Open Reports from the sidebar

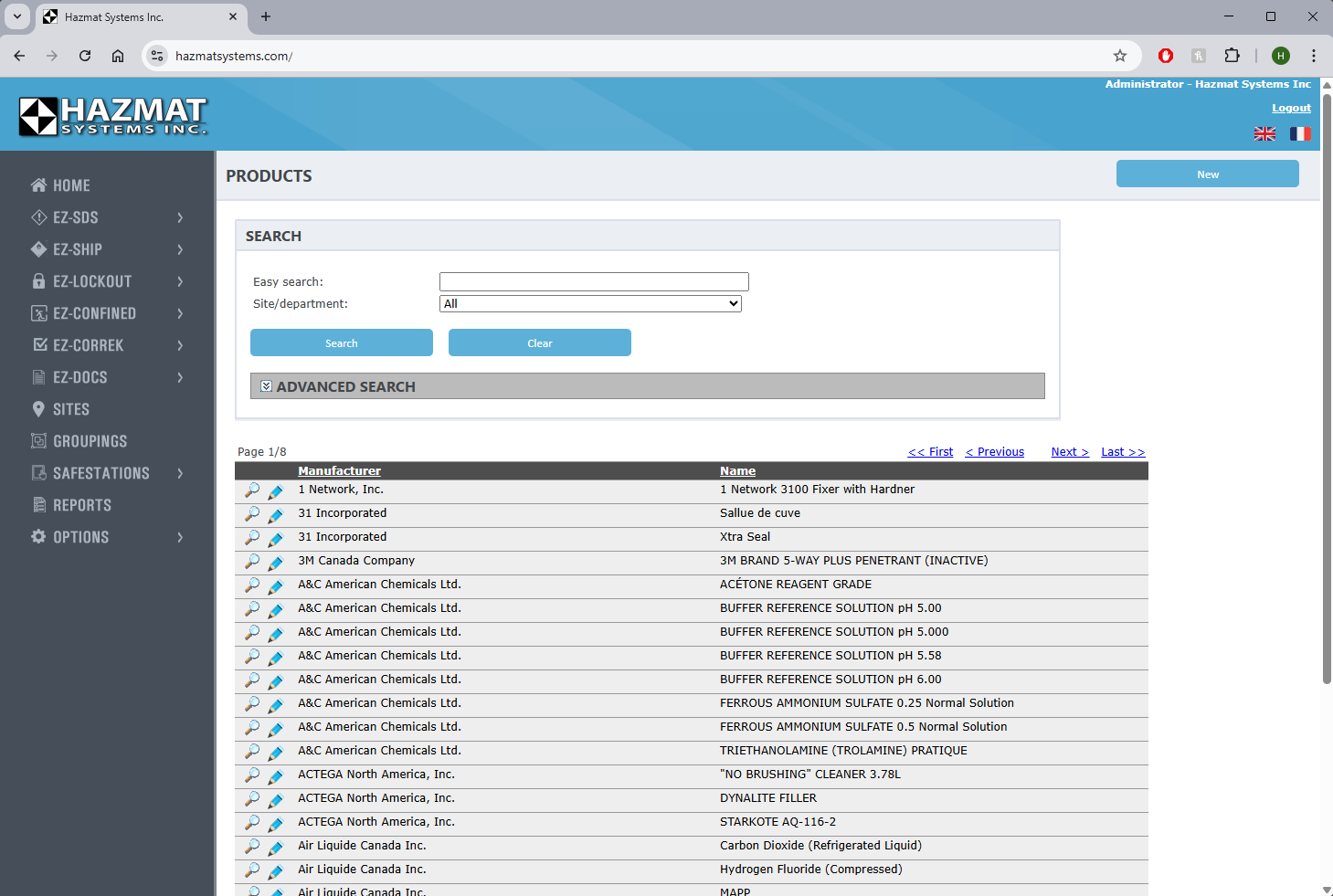[81, 505]
